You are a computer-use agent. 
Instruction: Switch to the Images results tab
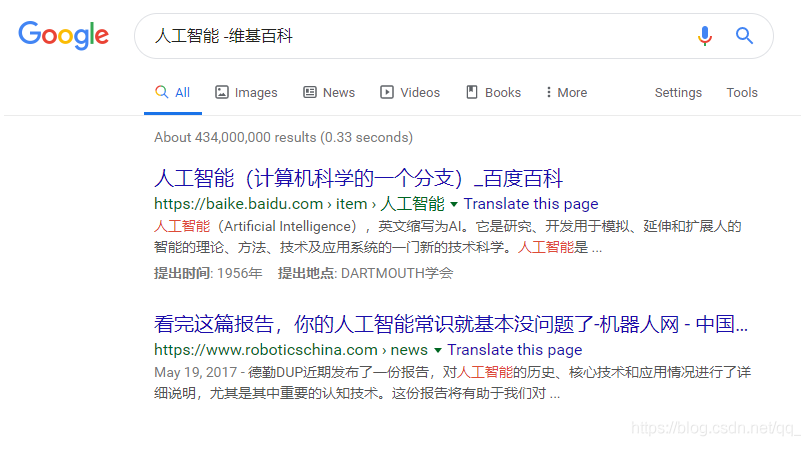point(246,92)
